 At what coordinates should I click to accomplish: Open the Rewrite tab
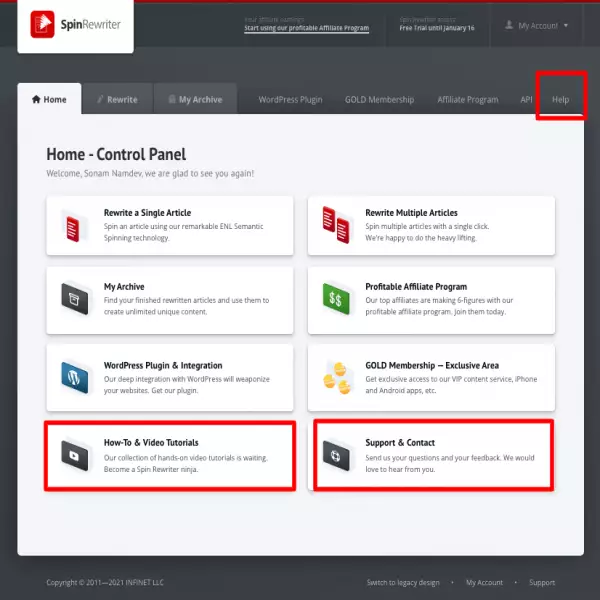click(117, 99)
